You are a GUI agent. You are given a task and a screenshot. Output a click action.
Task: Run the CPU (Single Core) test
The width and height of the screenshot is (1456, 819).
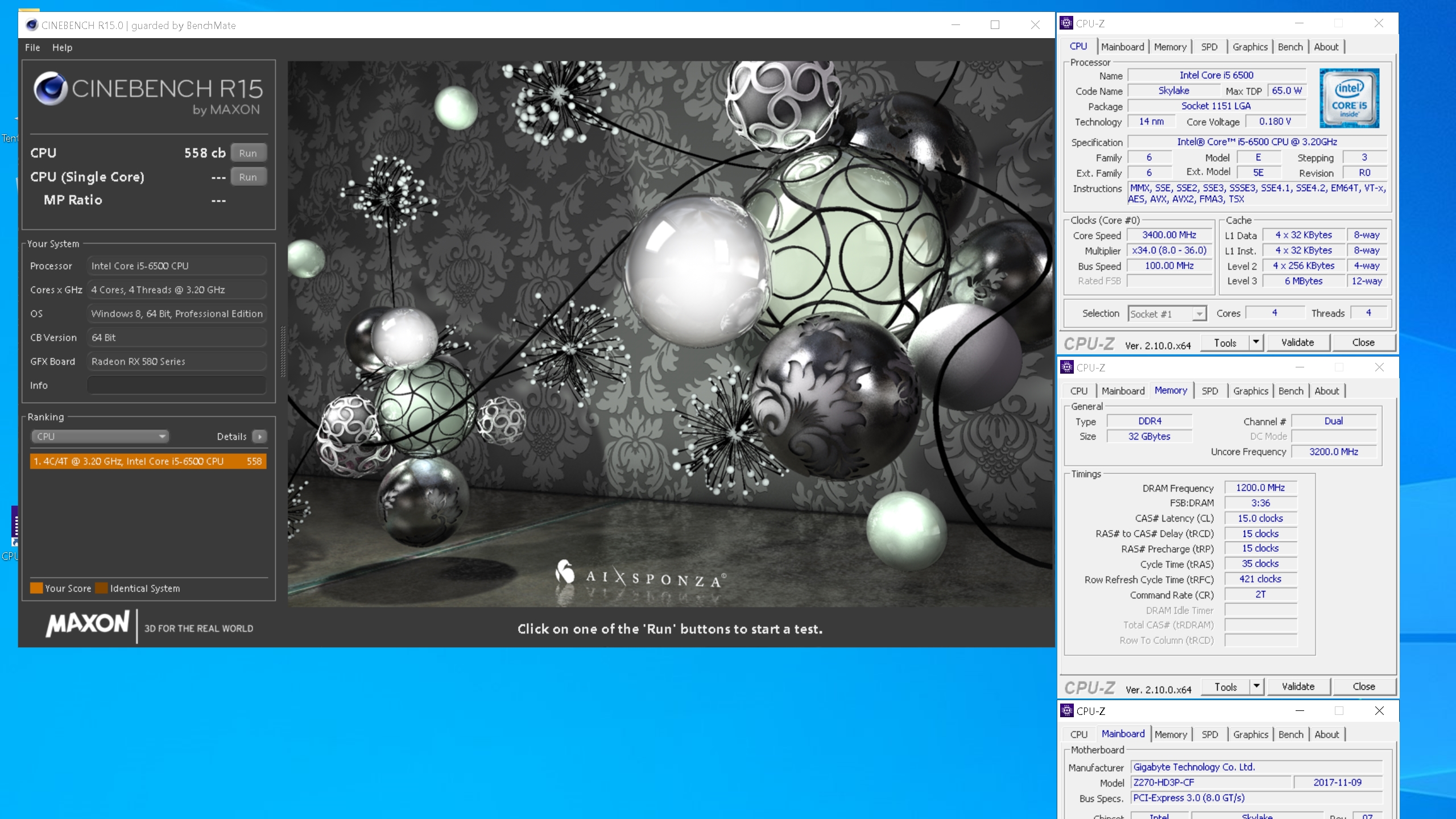[248, 177]
